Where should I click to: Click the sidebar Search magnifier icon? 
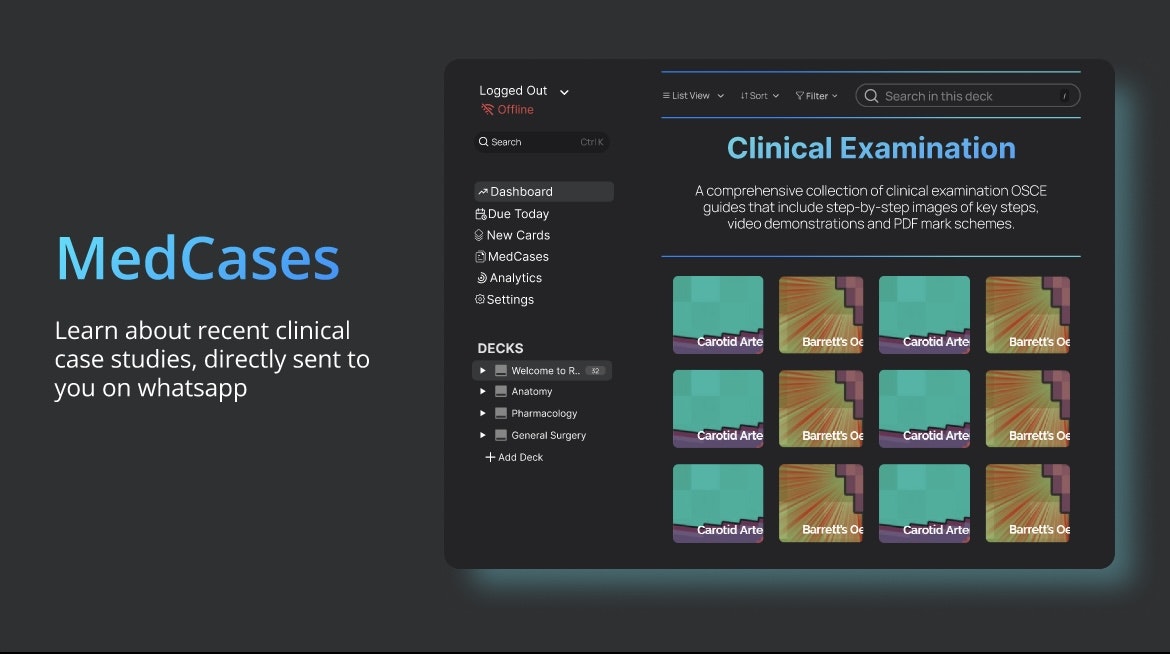coord(484,142)
